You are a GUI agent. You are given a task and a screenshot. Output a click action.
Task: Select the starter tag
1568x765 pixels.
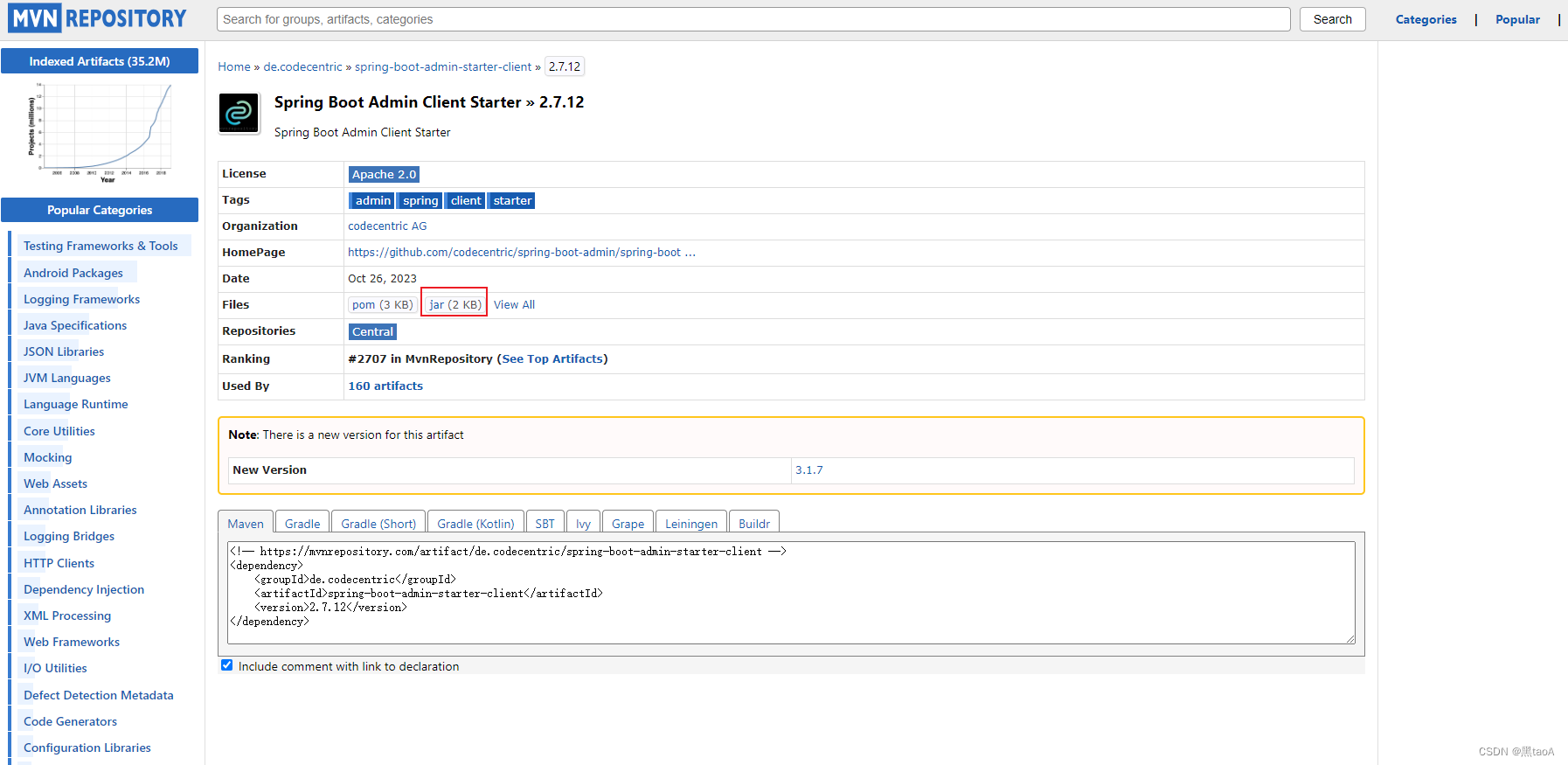click(x=512, y=201)
